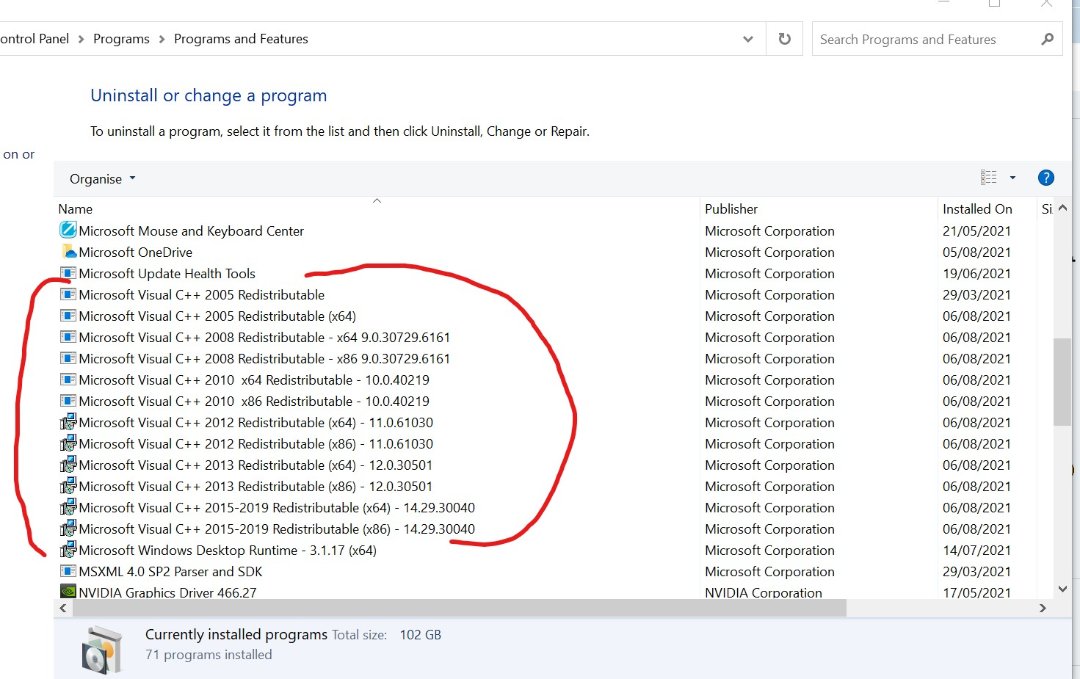This screenshot has height=679, width=1080.
Task: Click icon of Visual C++ 2013 Redistributable (x64)
Action: [x=68, y=465]
